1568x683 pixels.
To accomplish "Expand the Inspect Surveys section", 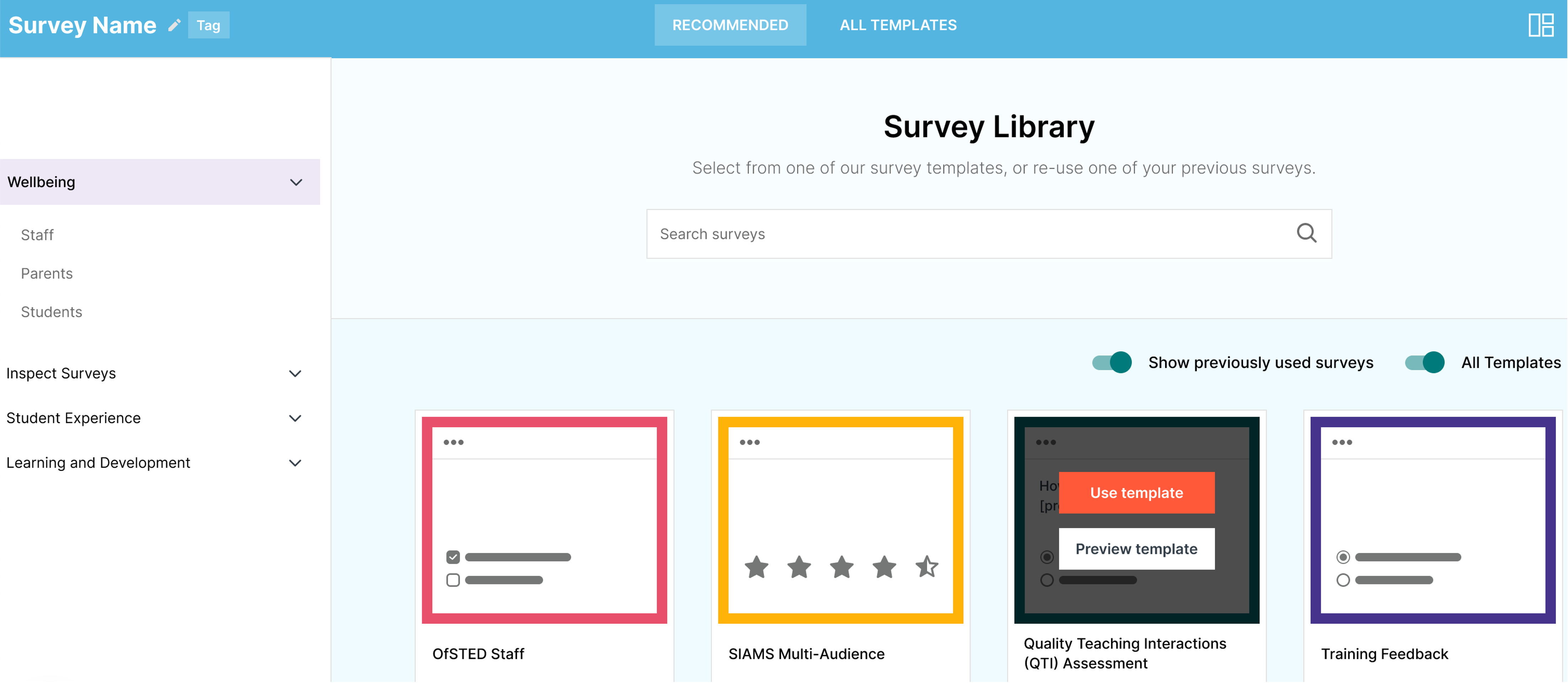I will tap(295, 373).
